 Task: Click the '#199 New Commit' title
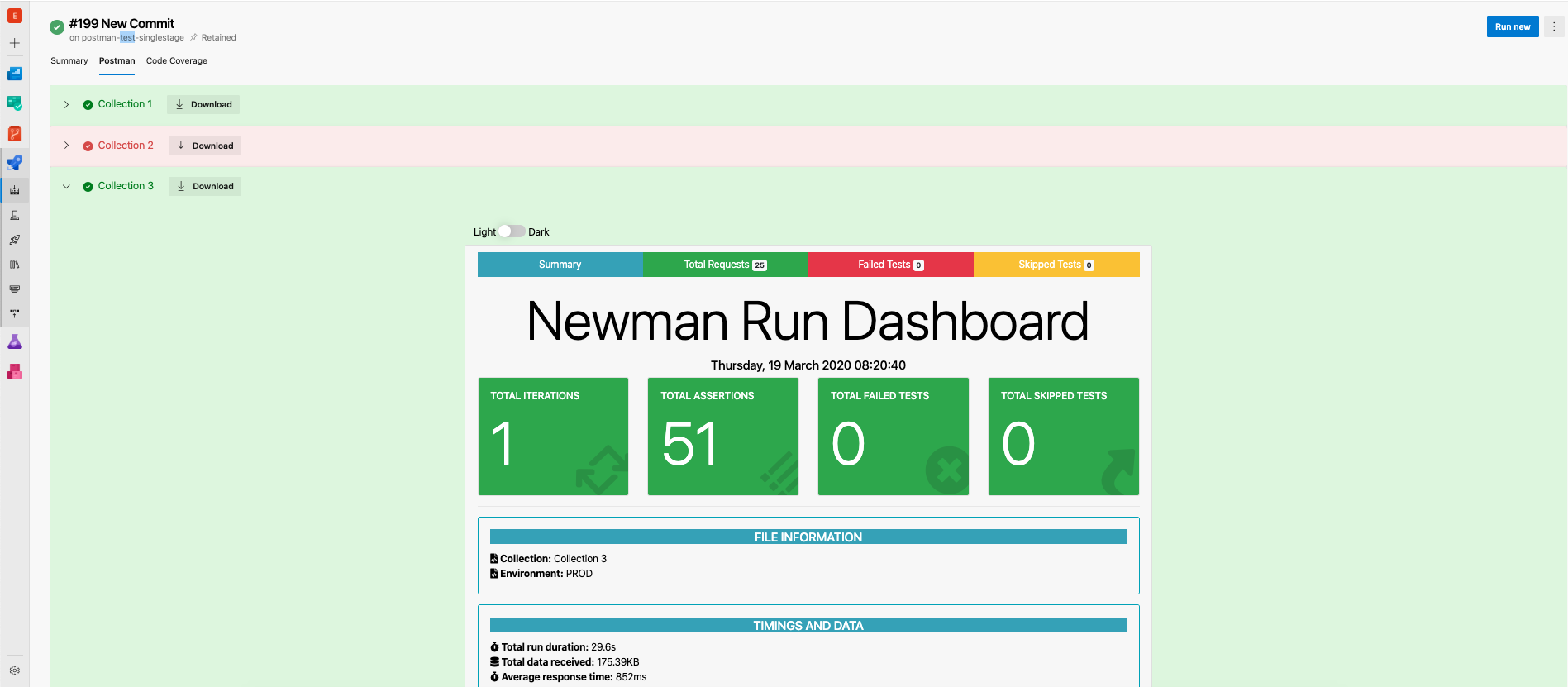[122, 24]
